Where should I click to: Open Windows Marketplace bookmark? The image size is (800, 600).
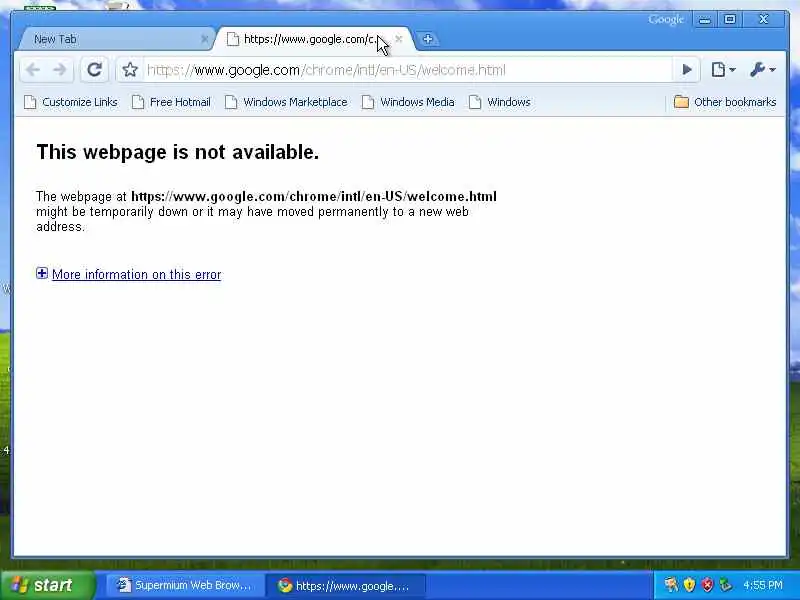[286, 102]
